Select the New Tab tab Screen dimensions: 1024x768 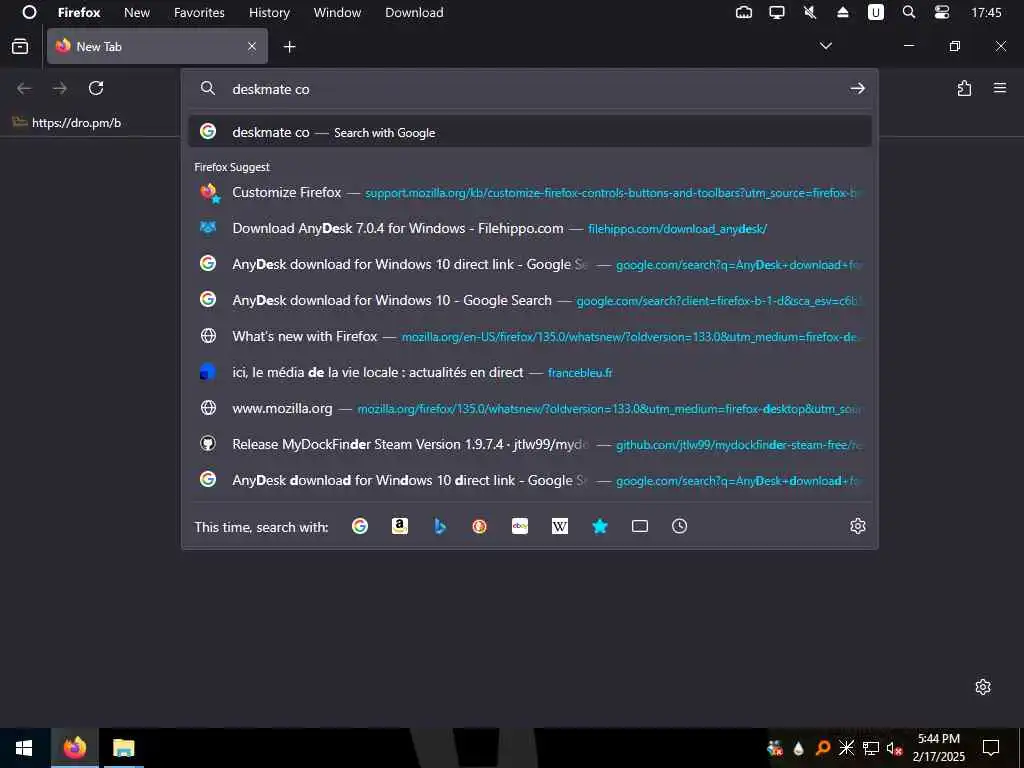pos(157,46)
